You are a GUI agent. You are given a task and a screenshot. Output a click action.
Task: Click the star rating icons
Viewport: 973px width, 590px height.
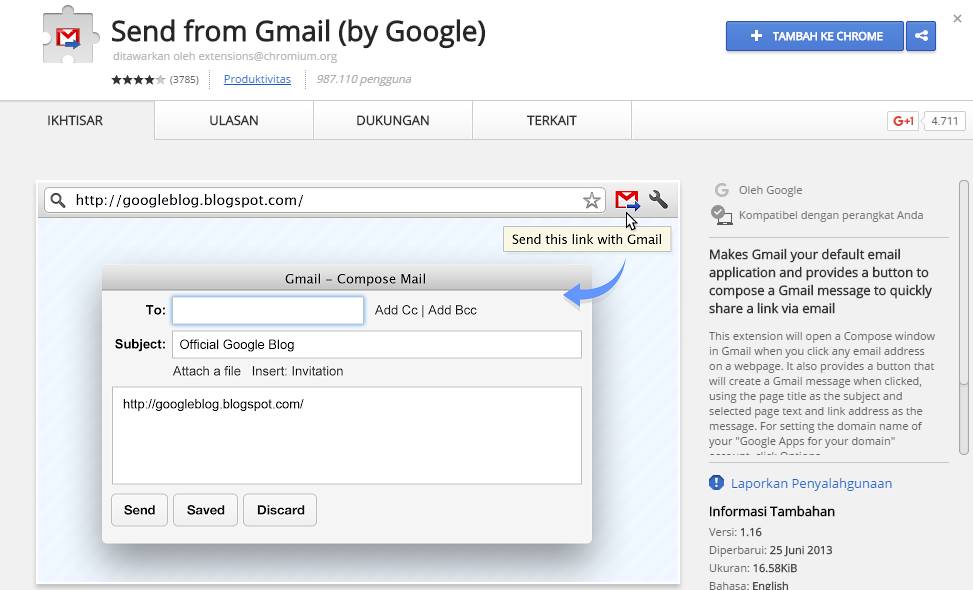pyautogui.click(x=138, y=79)
